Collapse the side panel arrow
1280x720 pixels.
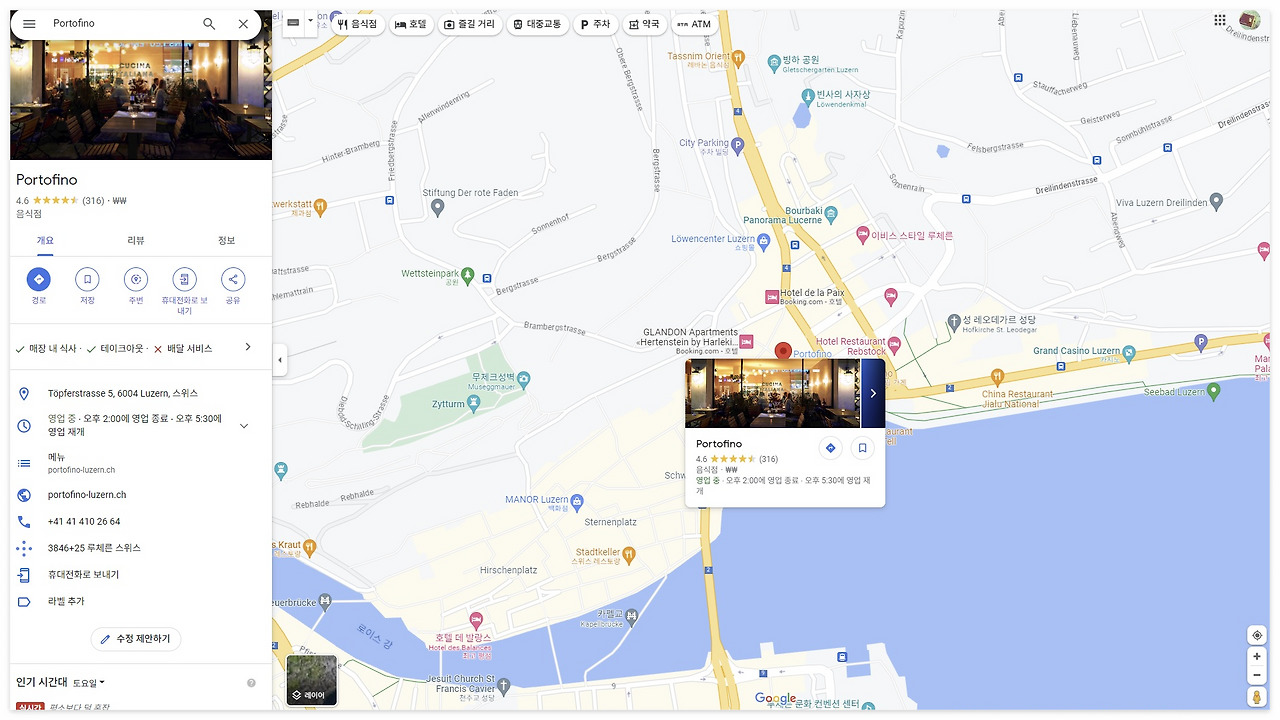coord(280,360)
